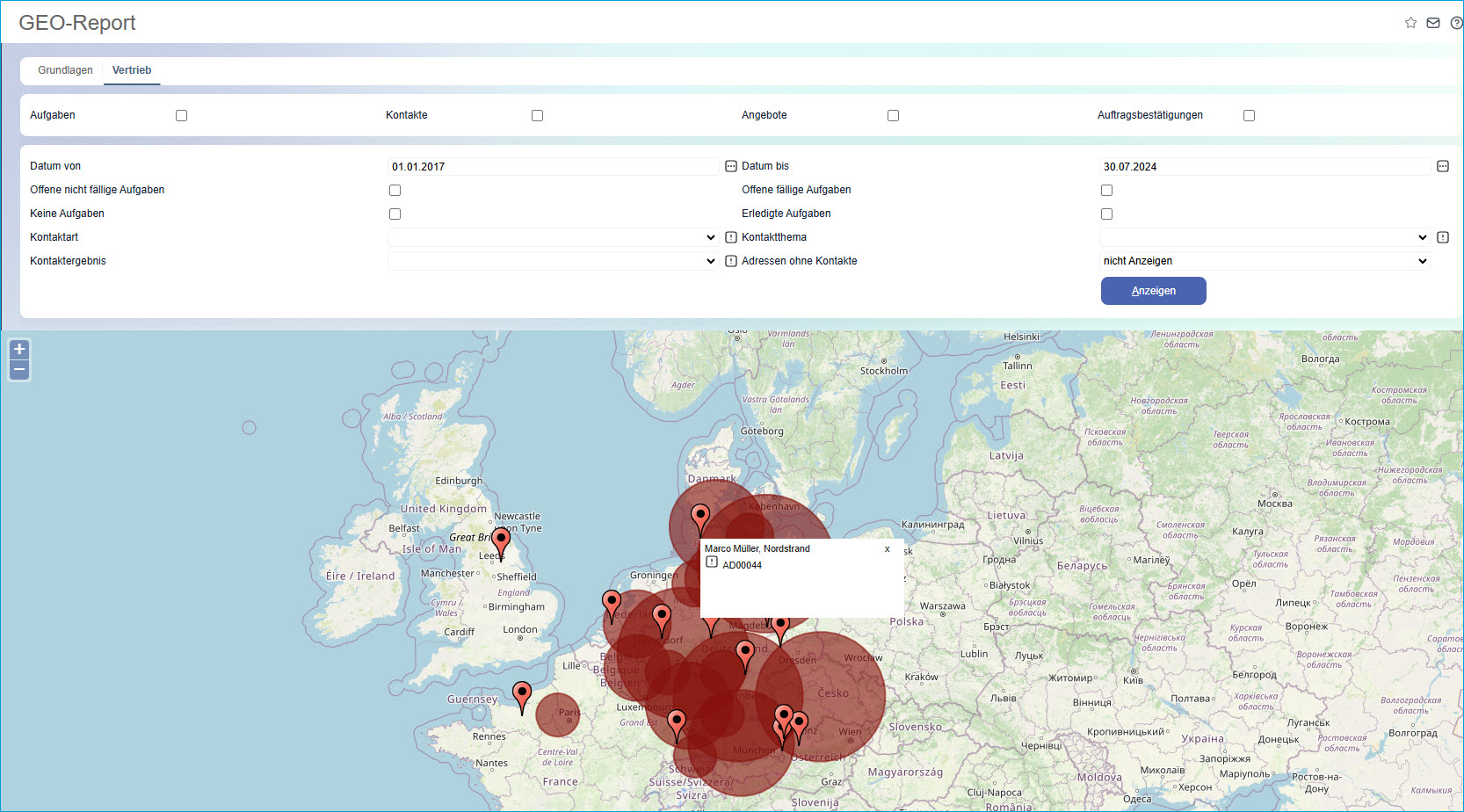Close the Marco Müller map popup
Screen dimensions: 1464x812
(887, 549)
